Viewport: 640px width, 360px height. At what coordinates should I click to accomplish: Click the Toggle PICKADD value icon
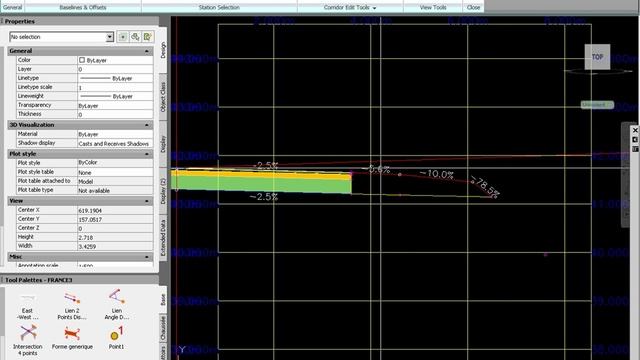(x=123, y=37)
